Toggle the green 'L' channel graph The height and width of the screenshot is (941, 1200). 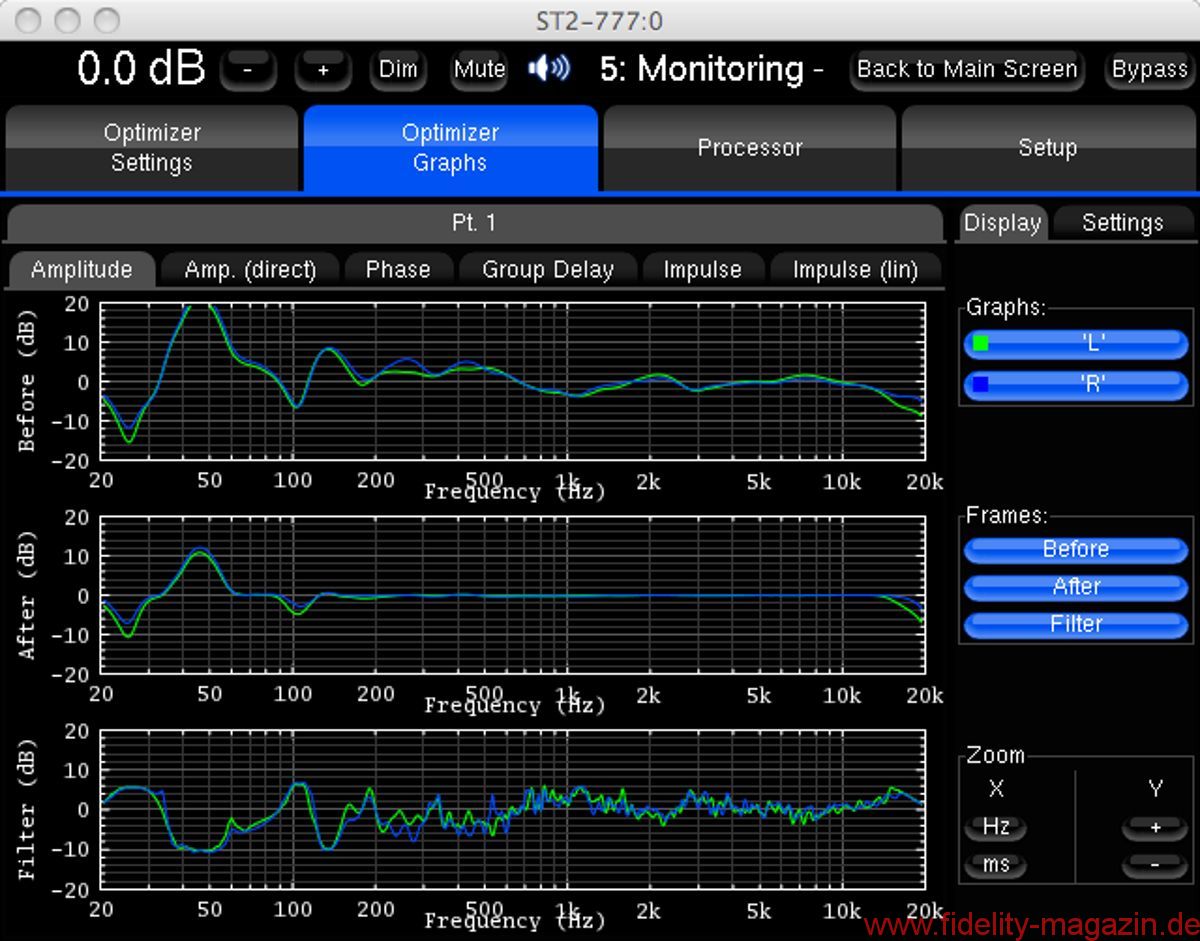[1076, 344]
